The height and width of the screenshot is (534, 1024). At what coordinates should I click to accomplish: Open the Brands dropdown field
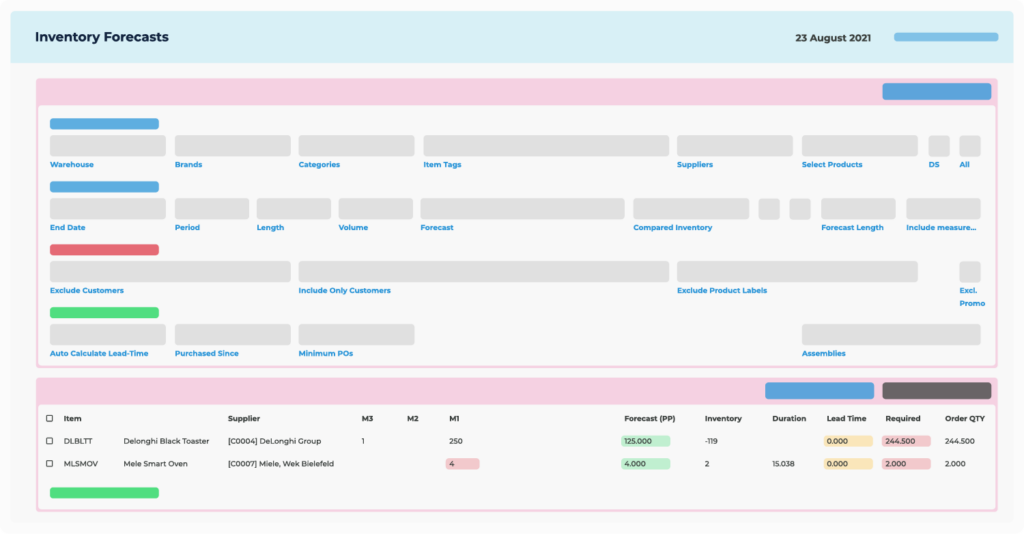(x=232, y=146)
